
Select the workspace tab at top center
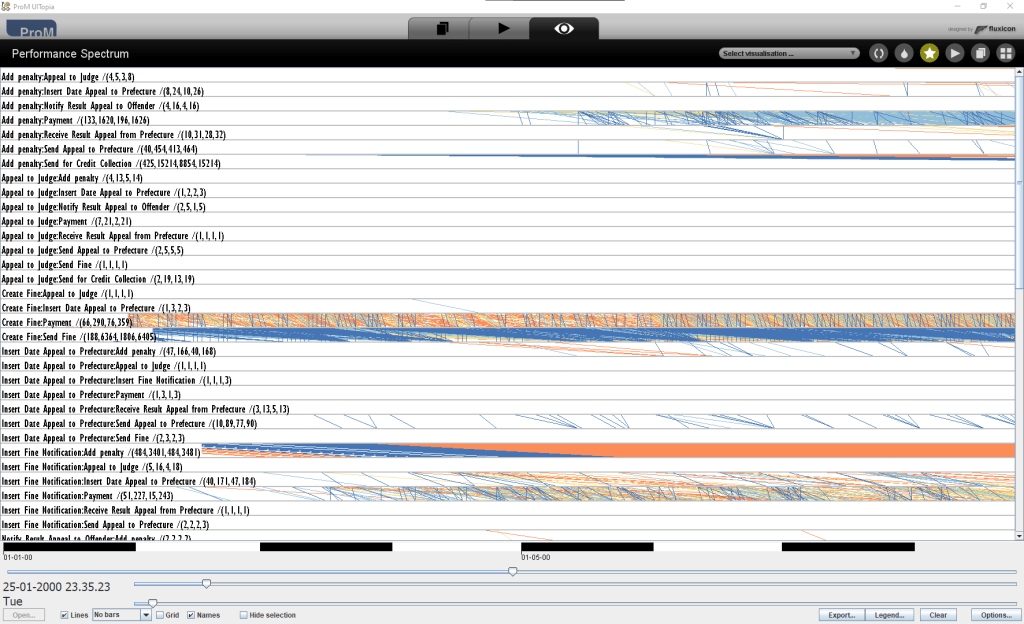point(441,29)
